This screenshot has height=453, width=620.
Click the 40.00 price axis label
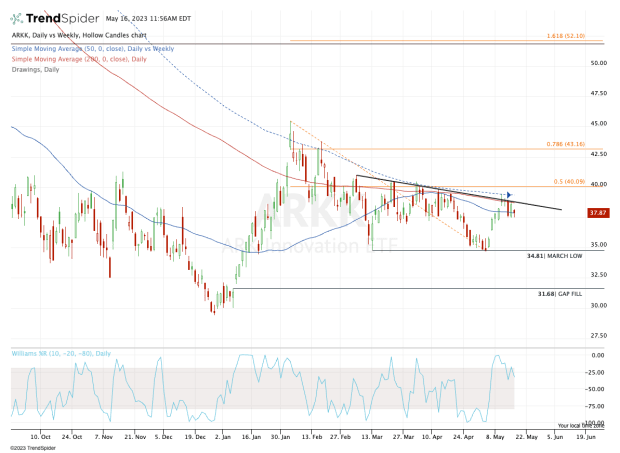point(599,184)
